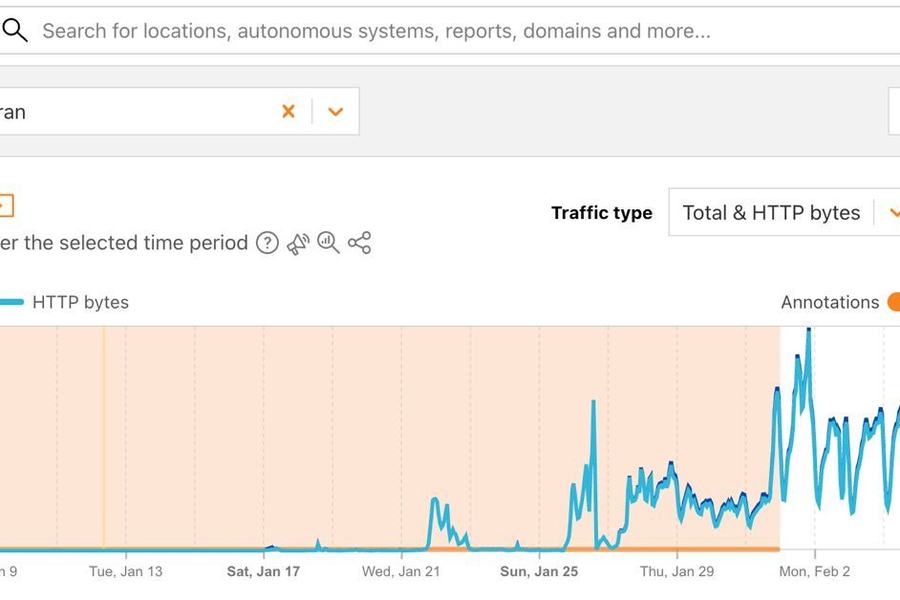Clear the Iran location selection

coord(288,111)
